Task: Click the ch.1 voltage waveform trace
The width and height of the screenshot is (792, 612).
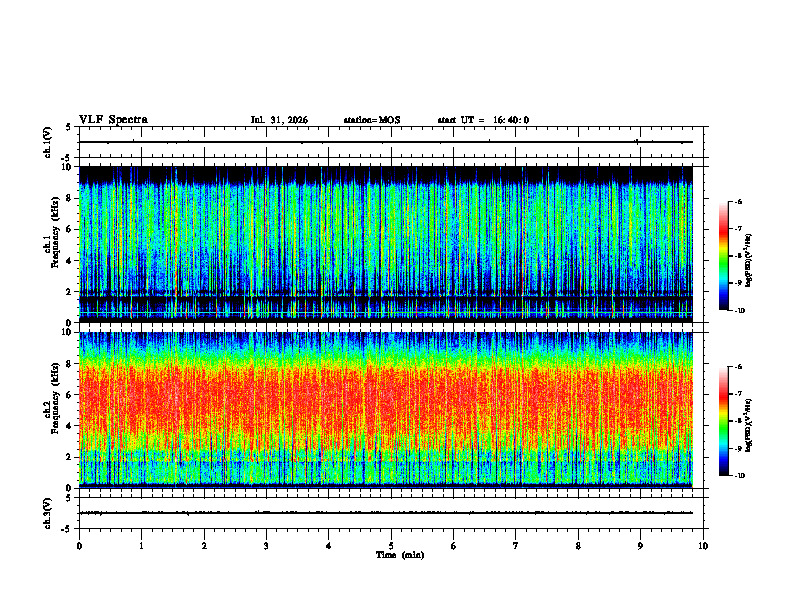Action: (x=386, y=142)
